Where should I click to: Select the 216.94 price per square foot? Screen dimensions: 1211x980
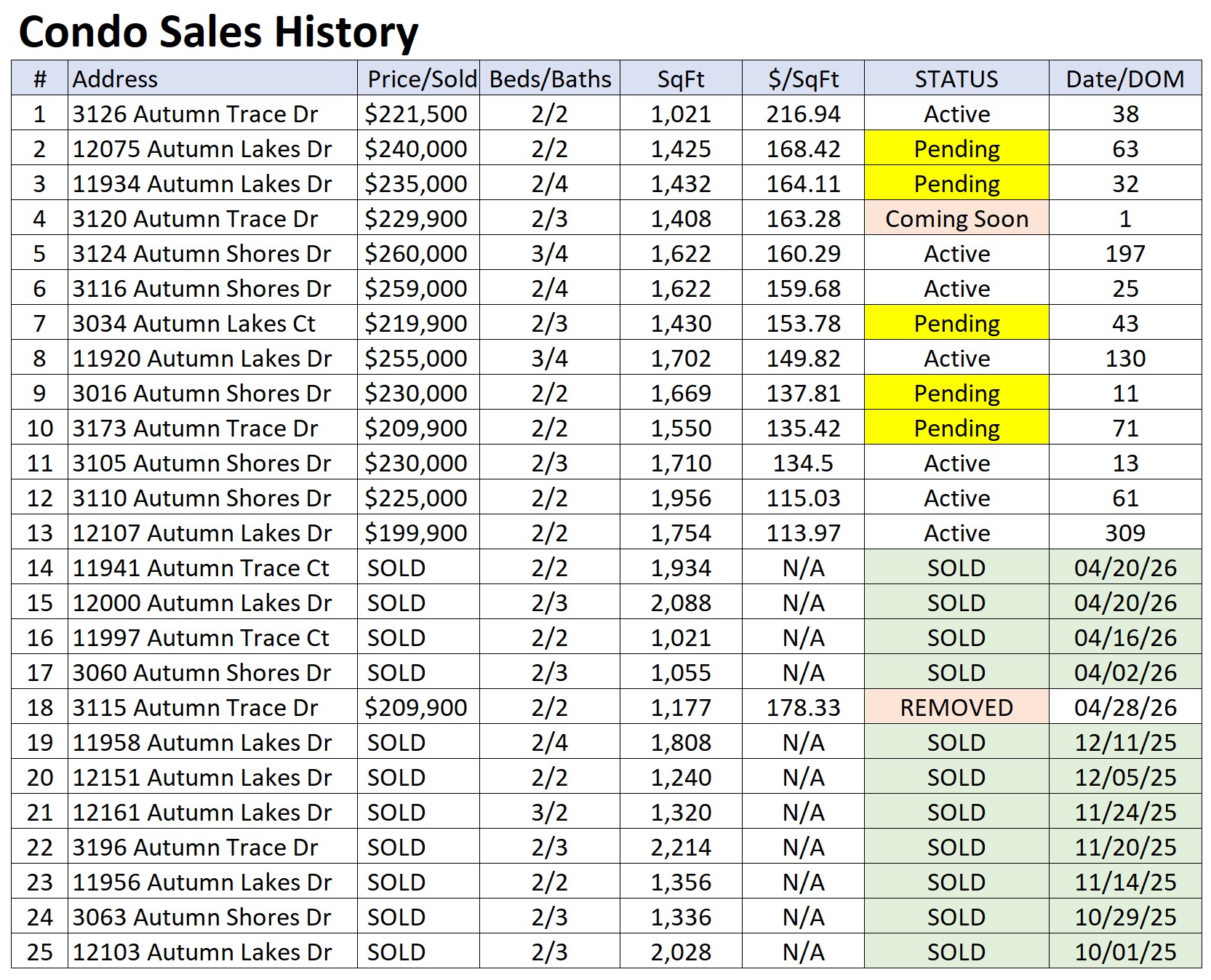(802, 114)
